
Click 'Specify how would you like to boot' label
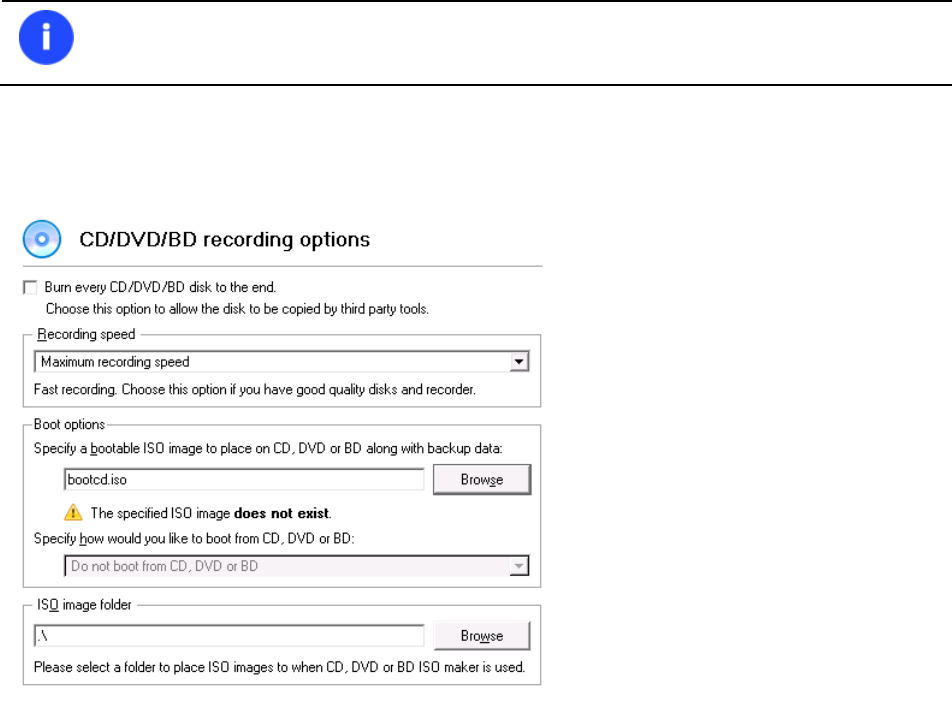[x=194, y=538]
